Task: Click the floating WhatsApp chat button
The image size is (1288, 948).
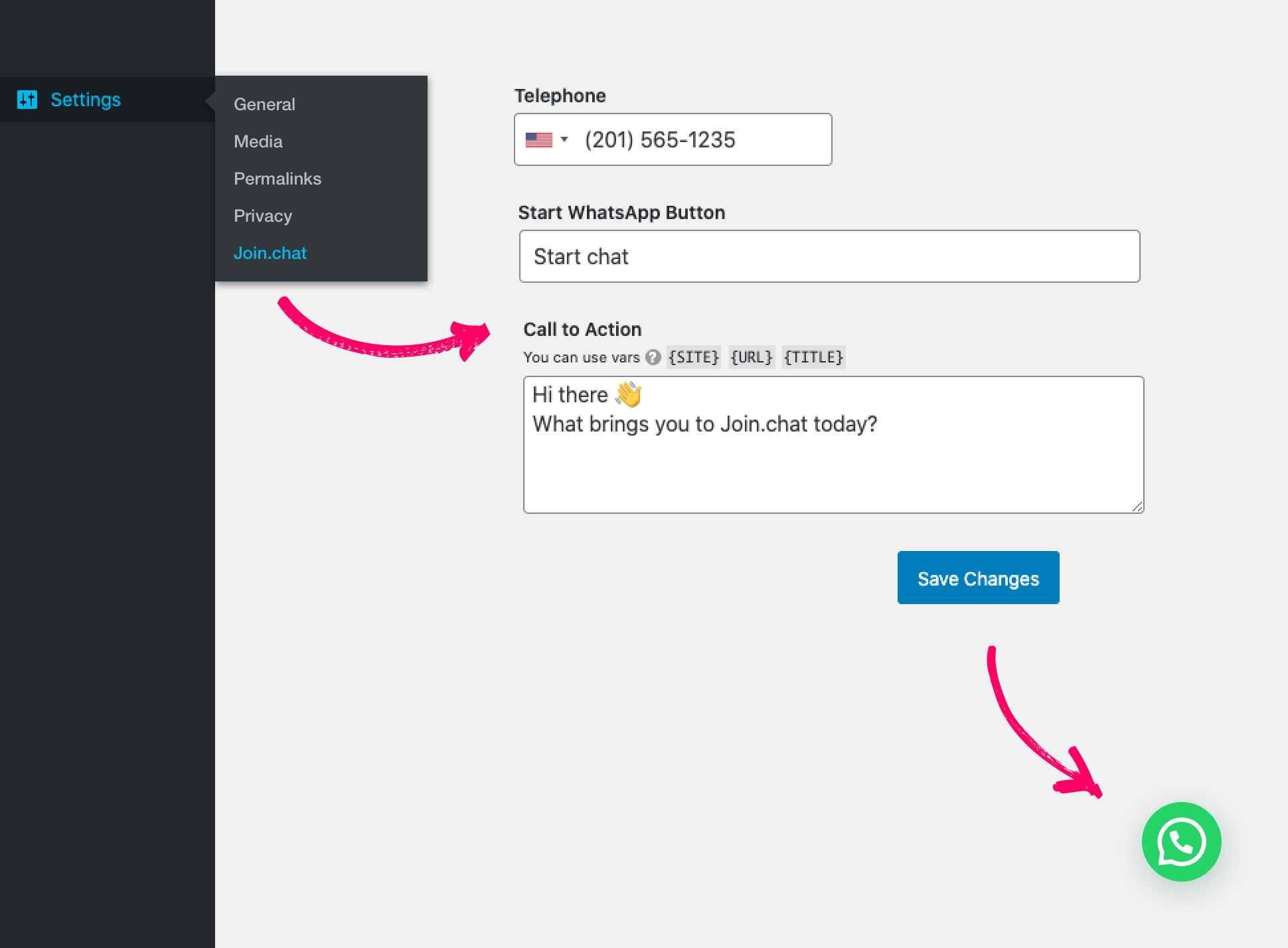Action: [1181, 842]
